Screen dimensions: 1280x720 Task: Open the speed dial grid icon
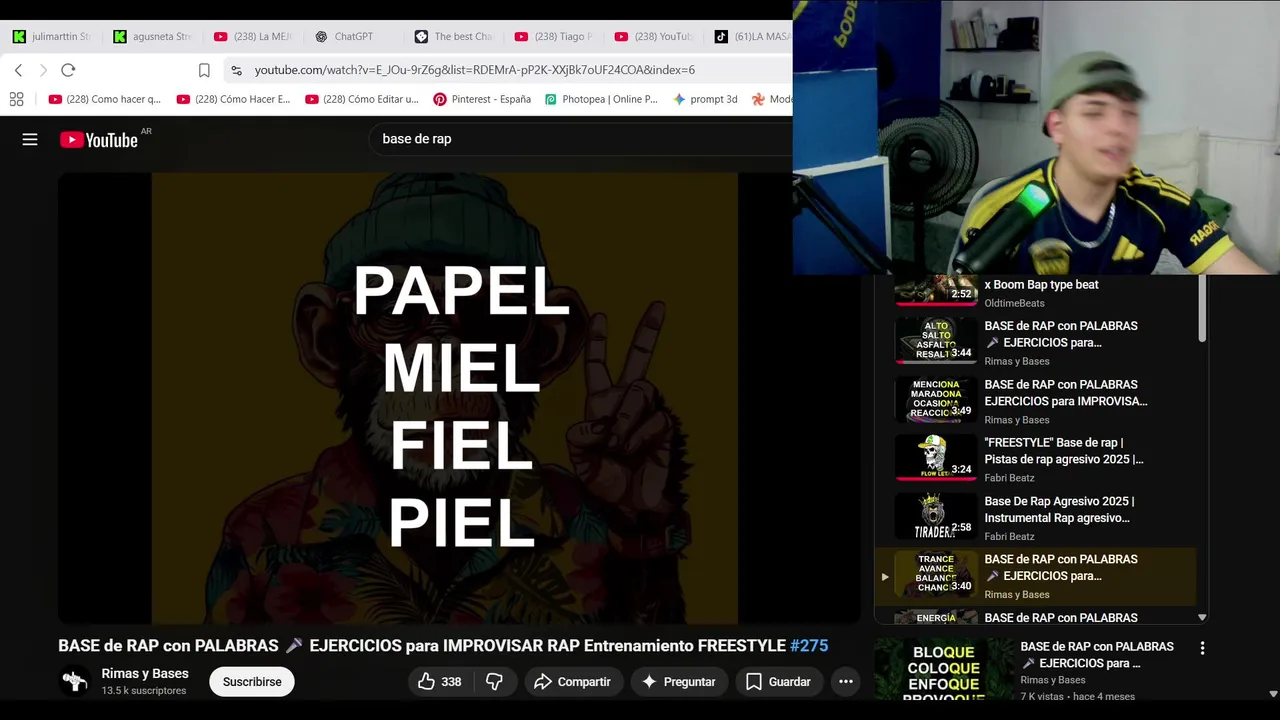coord(16,99)
